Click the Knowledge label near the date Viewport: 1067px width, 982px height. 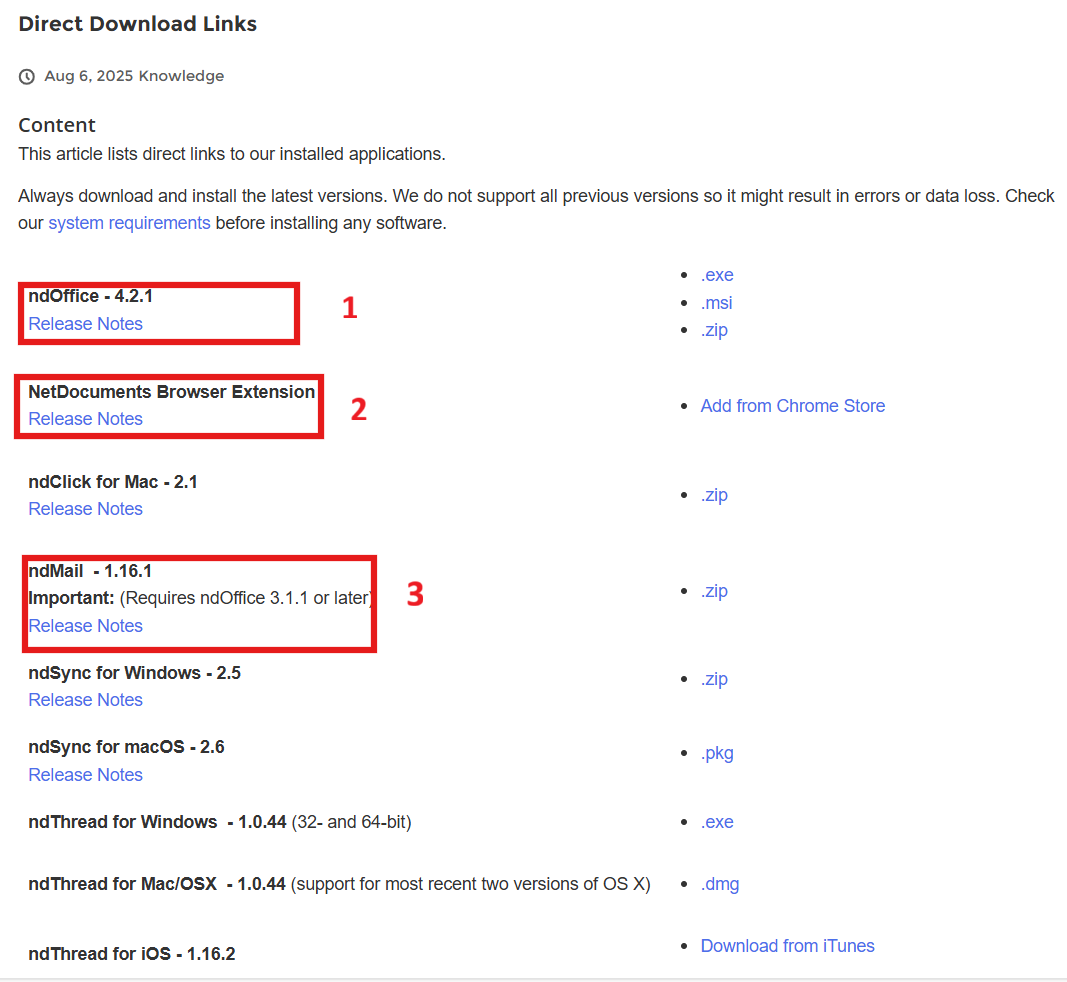click(x=181, y=76)
